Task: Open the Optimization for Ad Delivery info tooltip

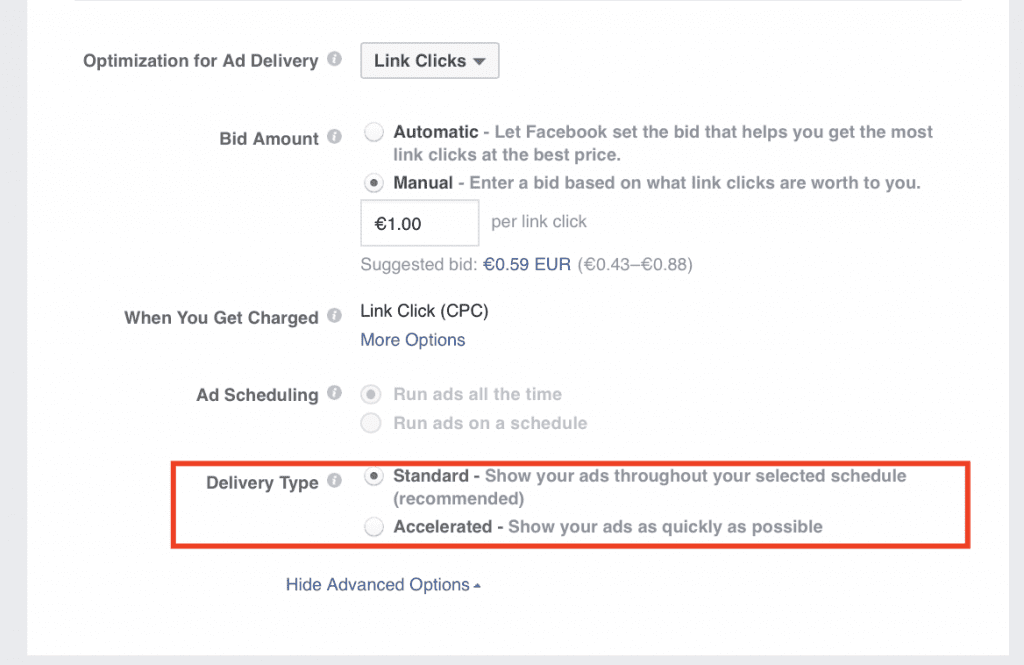Action: point(334,60)
